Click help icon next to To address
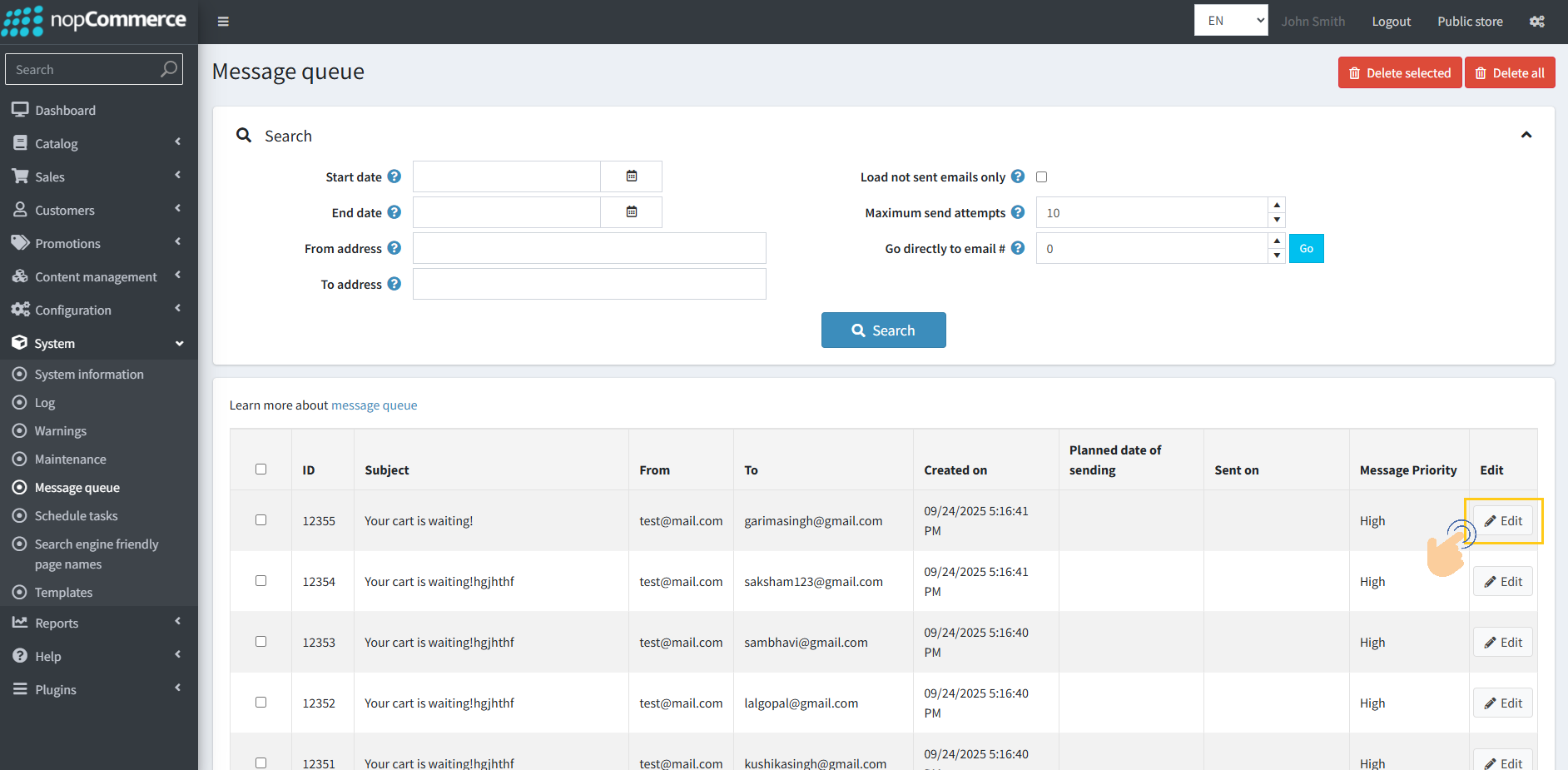 tap(394, 284)
